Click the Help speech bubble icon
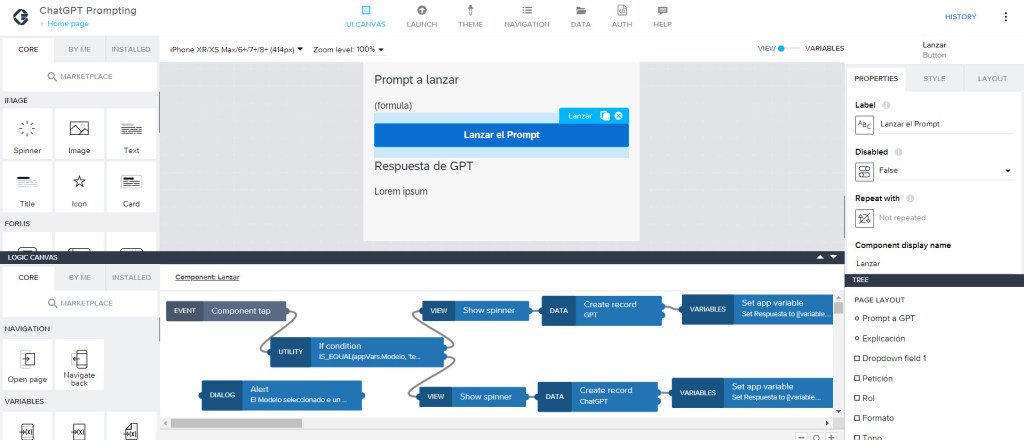The image size is (1024, 440). 662,11
